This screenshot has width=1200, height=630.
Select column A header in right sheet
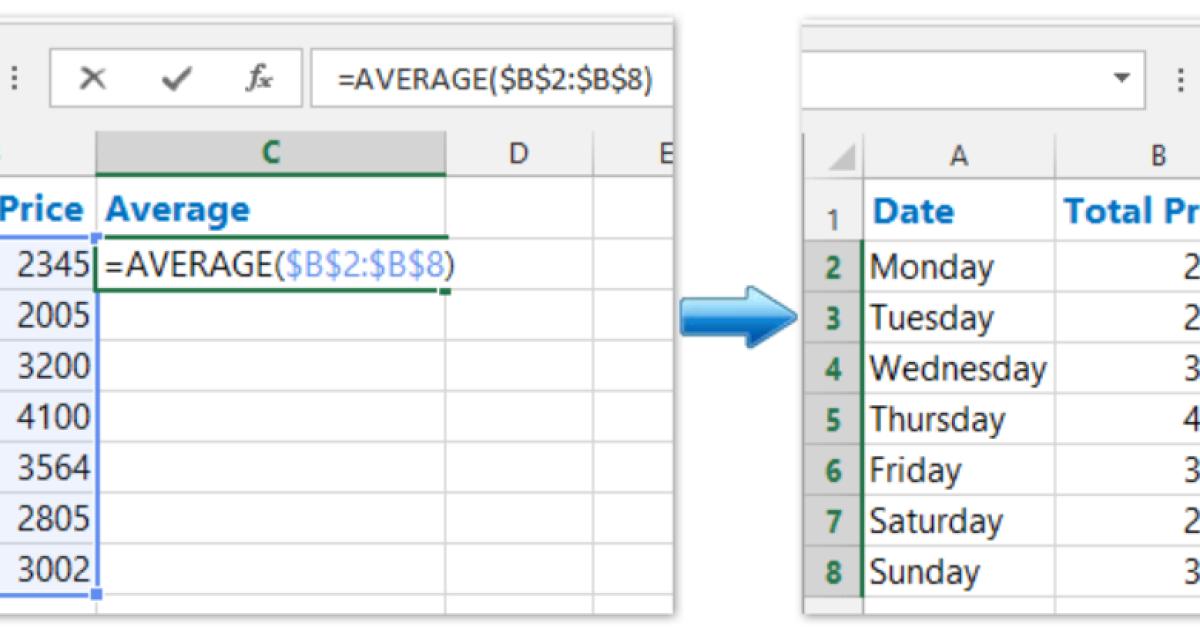click(958, 156)
